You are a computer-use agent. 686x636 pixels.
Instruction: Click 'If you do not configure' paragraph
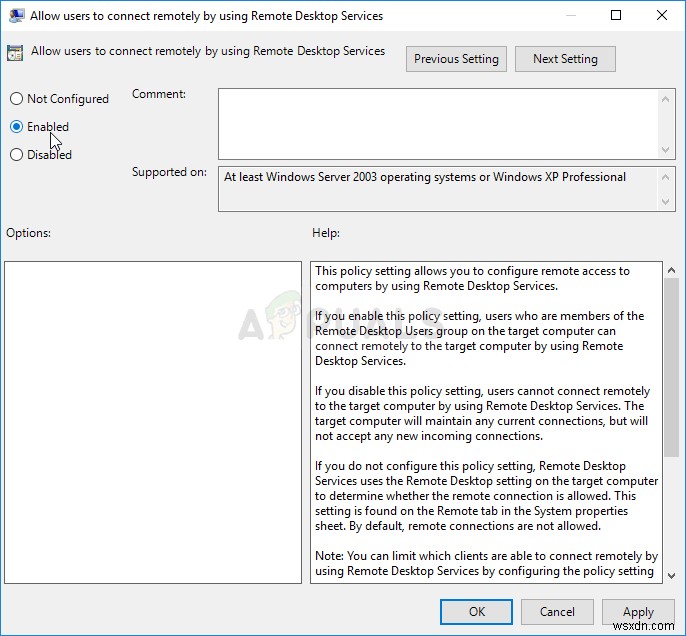pos(486,496)
